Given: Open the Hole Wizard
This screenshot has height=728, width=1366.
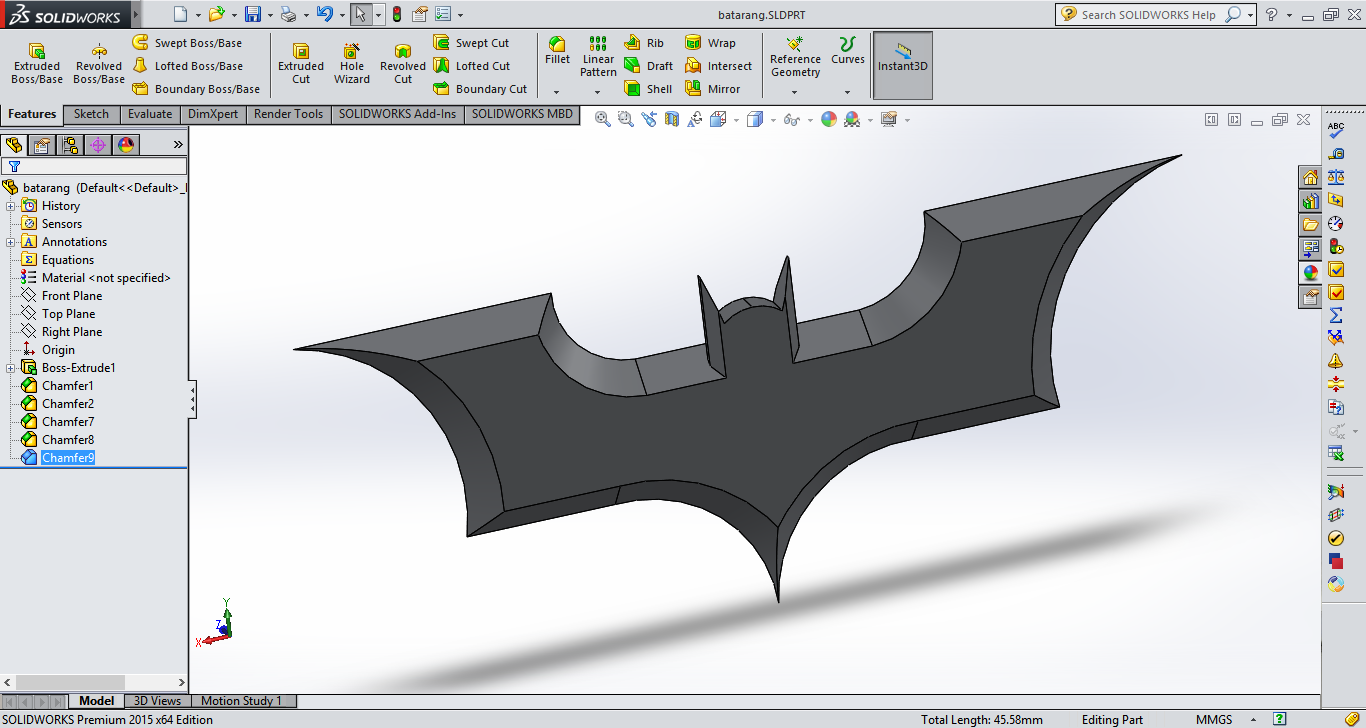Looking at the screenshot, I should [x=352, y=64].
